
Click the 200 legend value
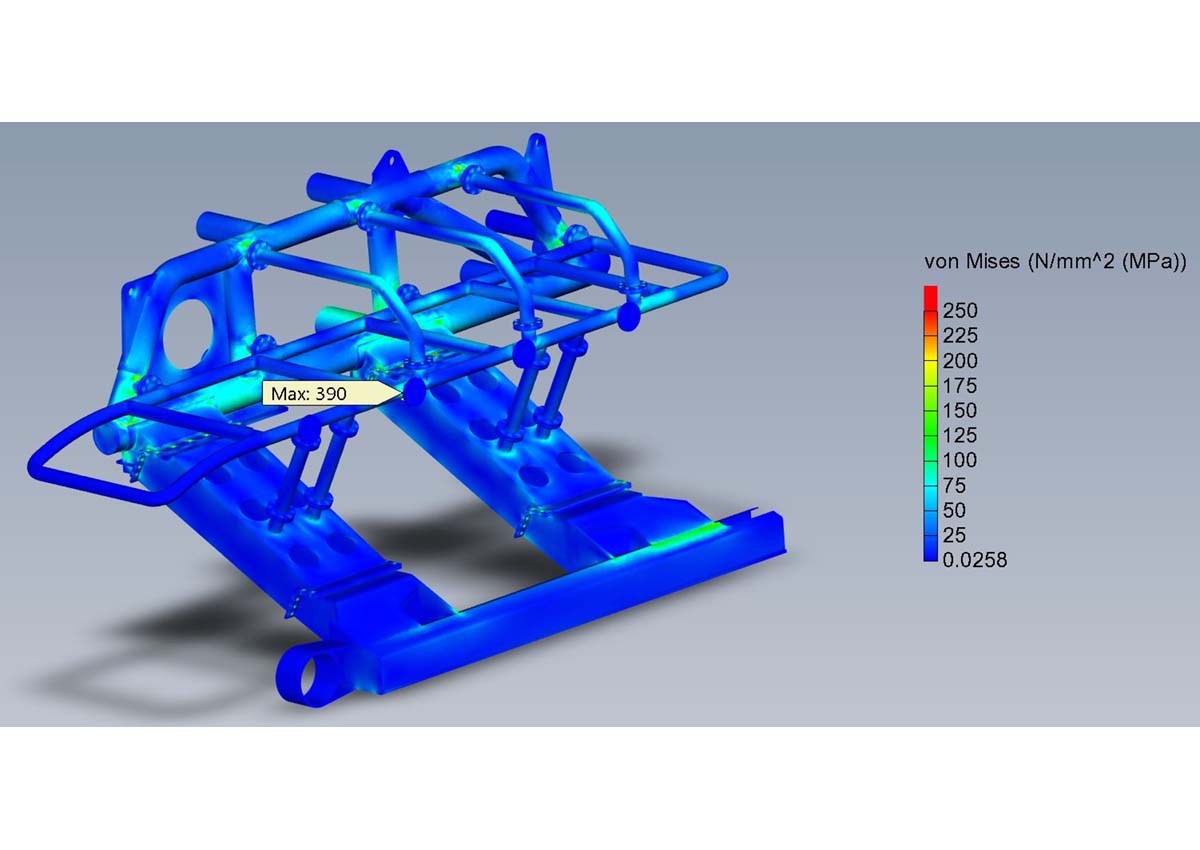(960, 361)
